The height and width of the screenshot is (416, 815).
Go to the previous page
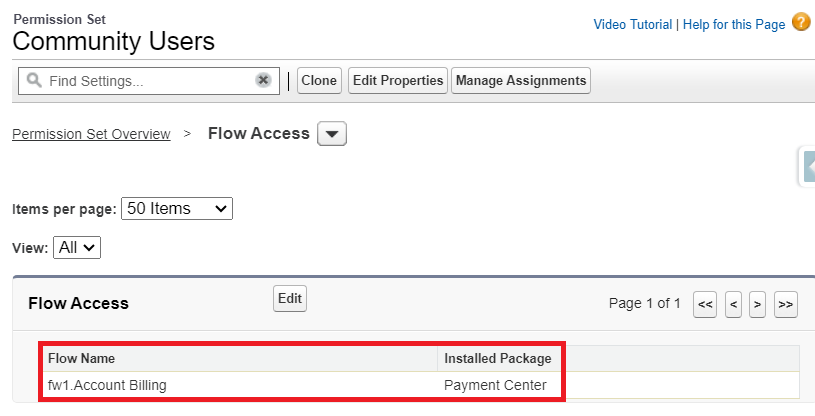pos(733,305)
